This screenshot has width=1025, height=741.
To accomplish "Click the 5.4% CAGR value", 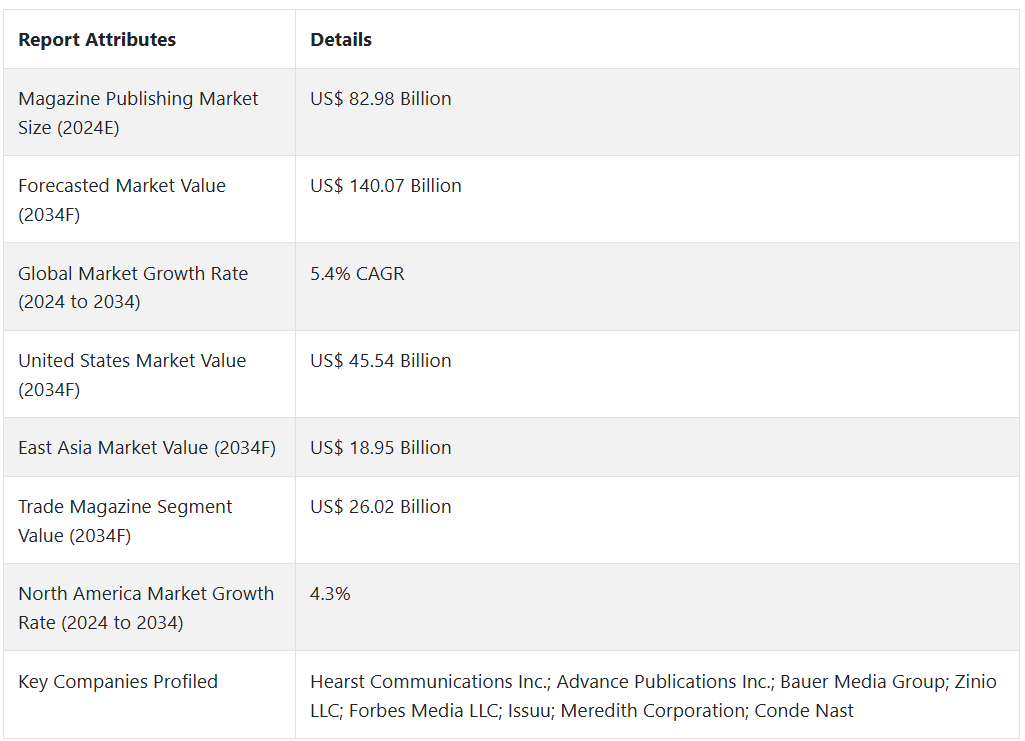I will click(x=358, y=274).
